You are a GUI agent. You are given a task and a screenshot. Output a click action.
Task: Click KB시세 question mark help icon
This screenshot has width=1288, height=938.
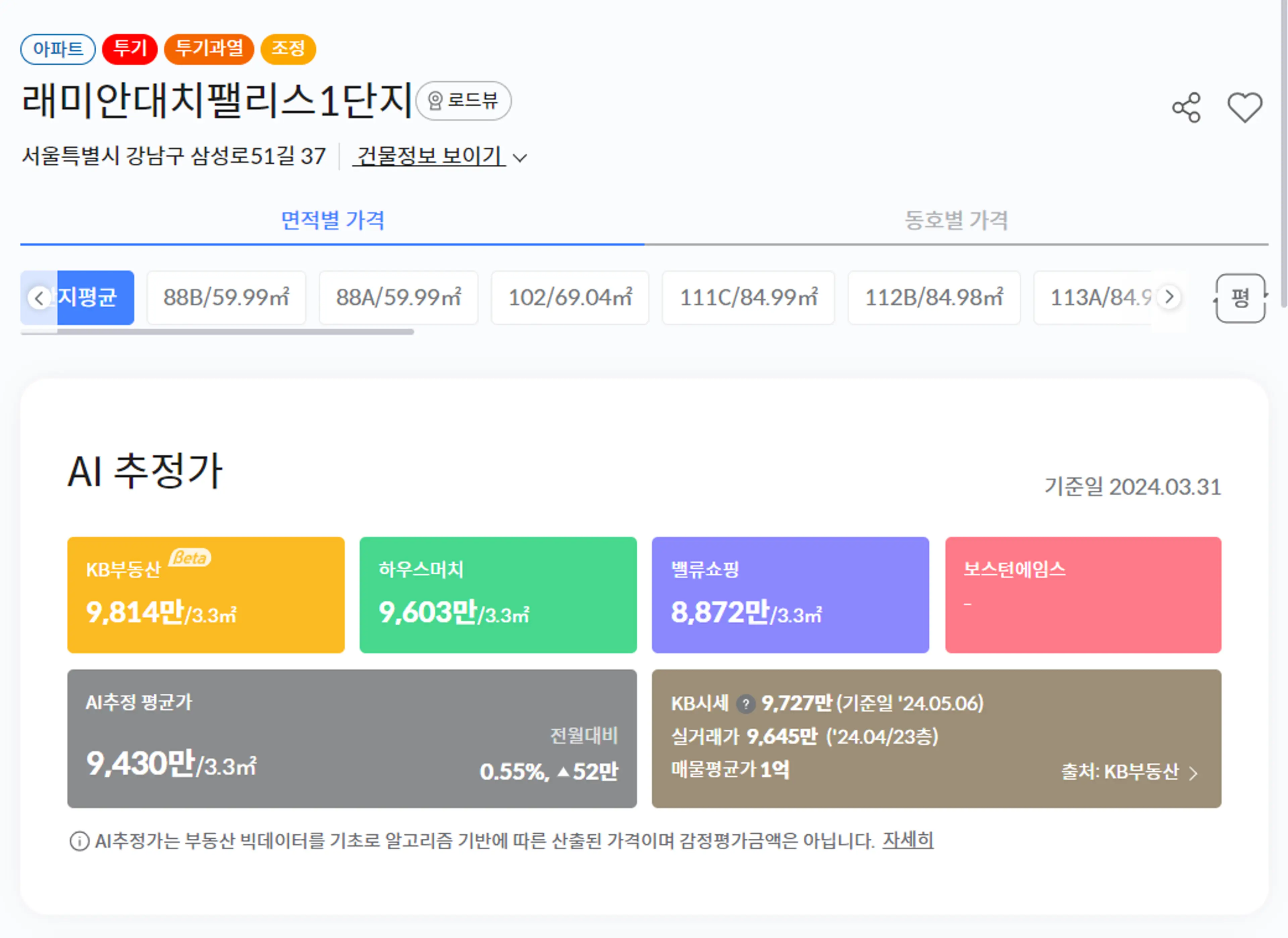pos(745,705)
